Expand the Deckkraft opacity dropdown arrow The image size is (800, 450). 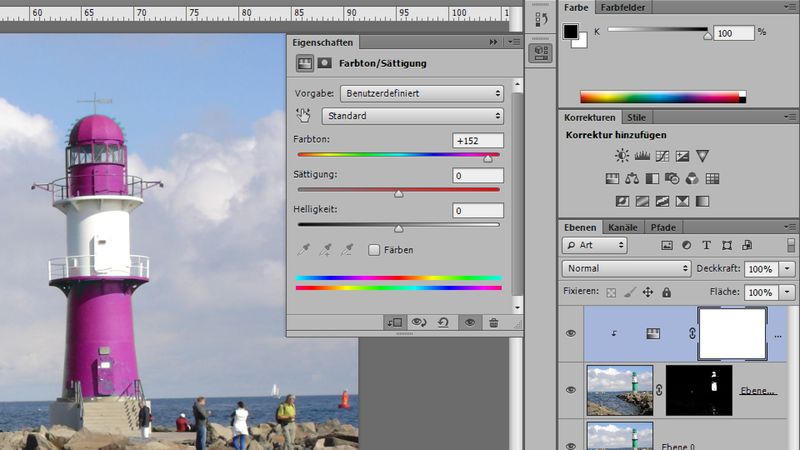[x=787, y=269]
